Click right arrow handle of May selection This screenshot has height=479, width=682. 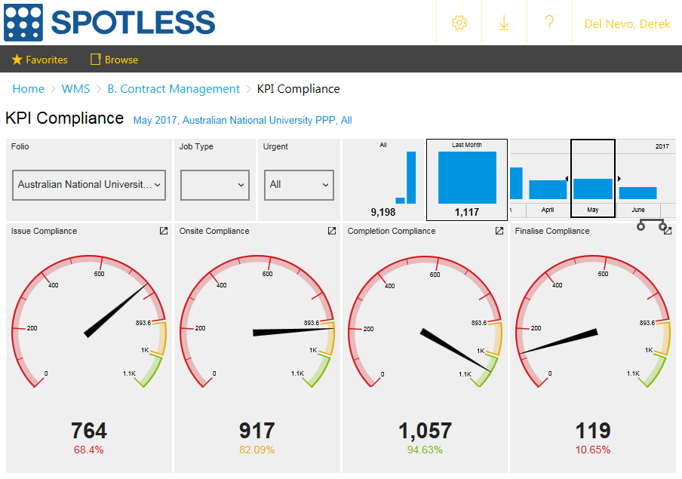click(x=619, y=179)
